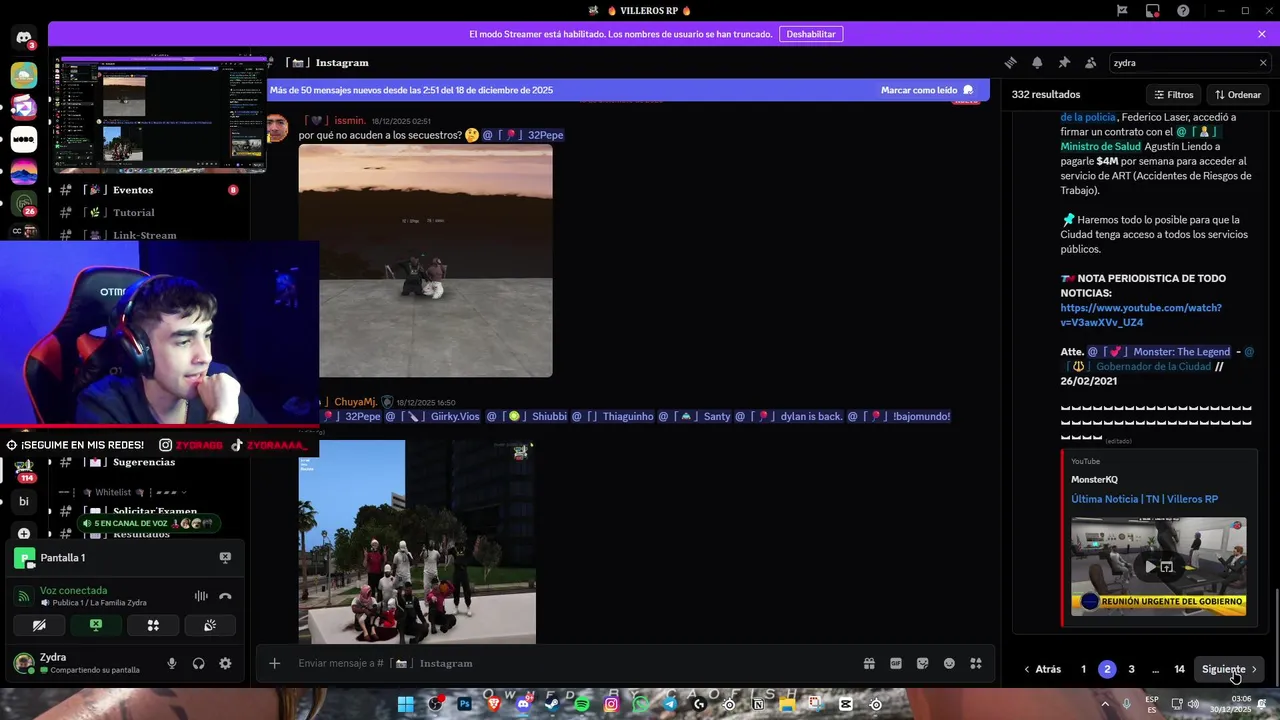This screenshot has width=1280, height=720.
Task: Turn on camera in voice panel
Action: pyautogui.click(x=39, y=625)
